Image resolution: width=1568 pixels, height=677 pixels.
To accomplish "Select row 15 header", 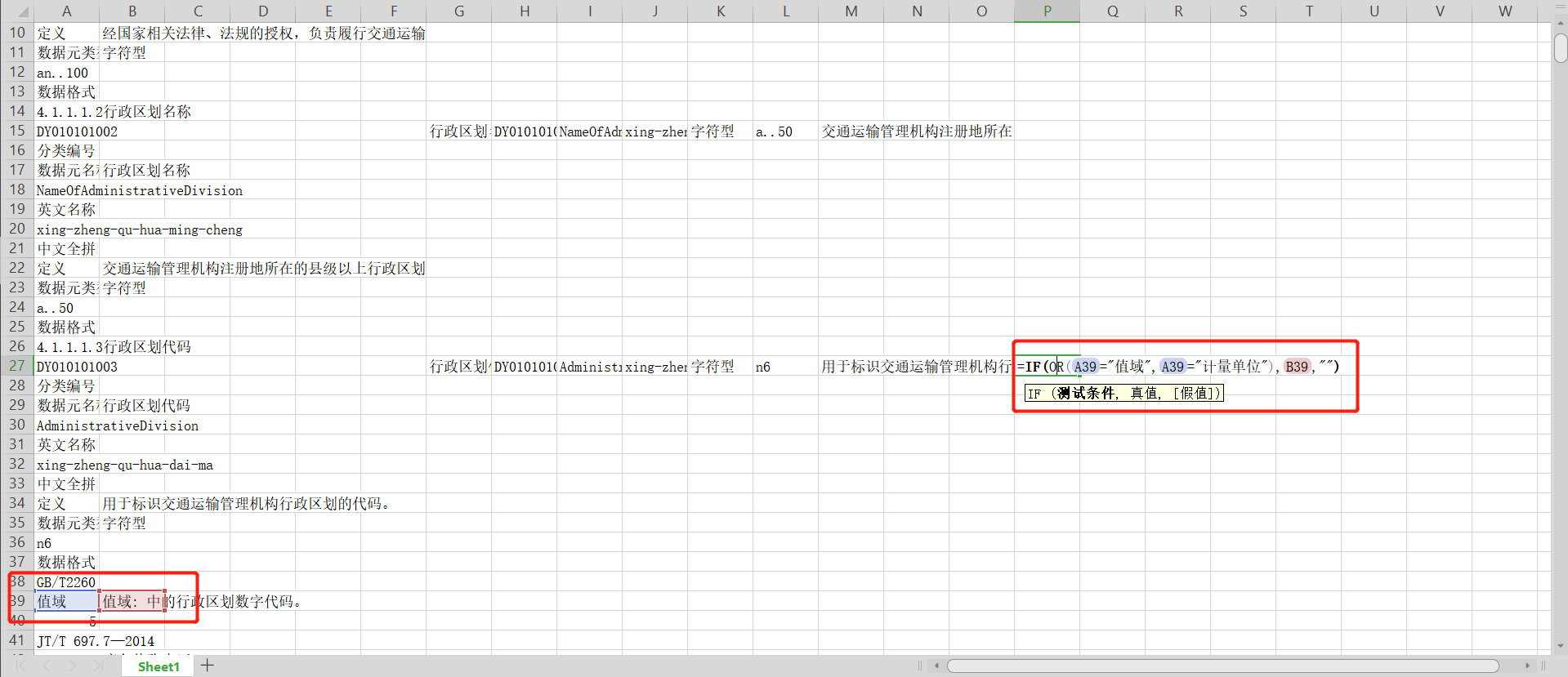I will coord(17,131).
